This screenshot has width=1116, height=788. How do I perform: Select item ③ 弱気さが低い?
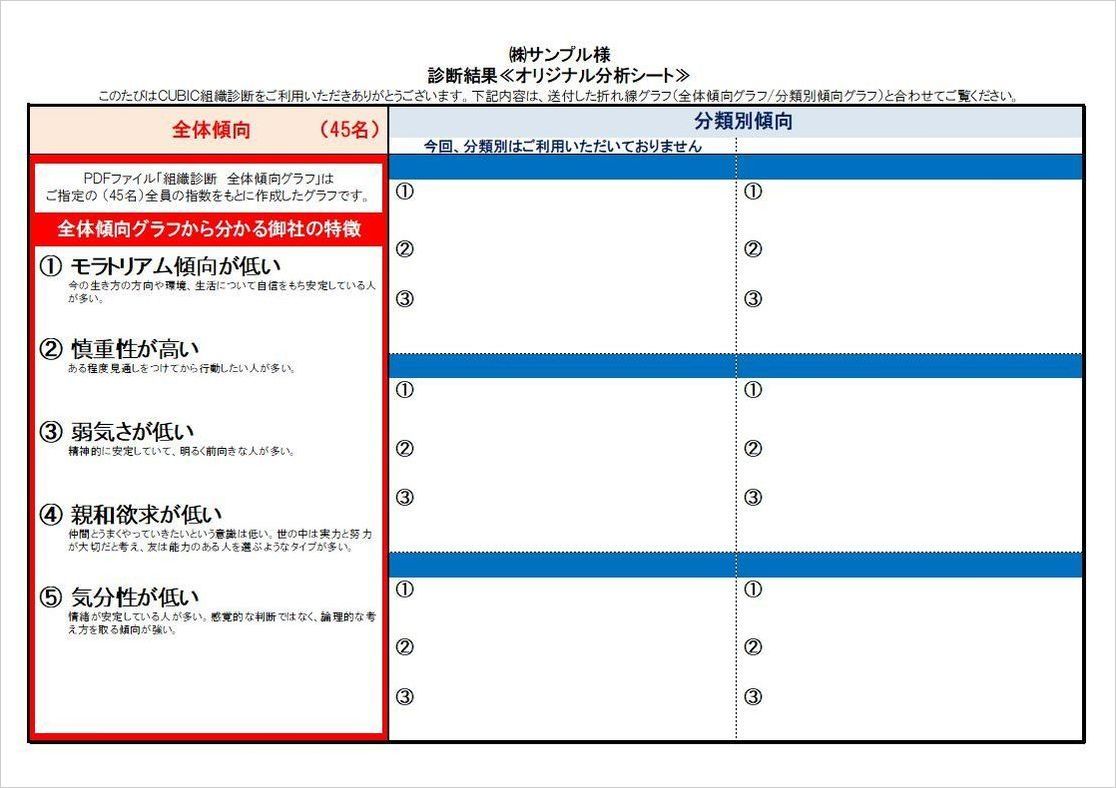[117, 431]
